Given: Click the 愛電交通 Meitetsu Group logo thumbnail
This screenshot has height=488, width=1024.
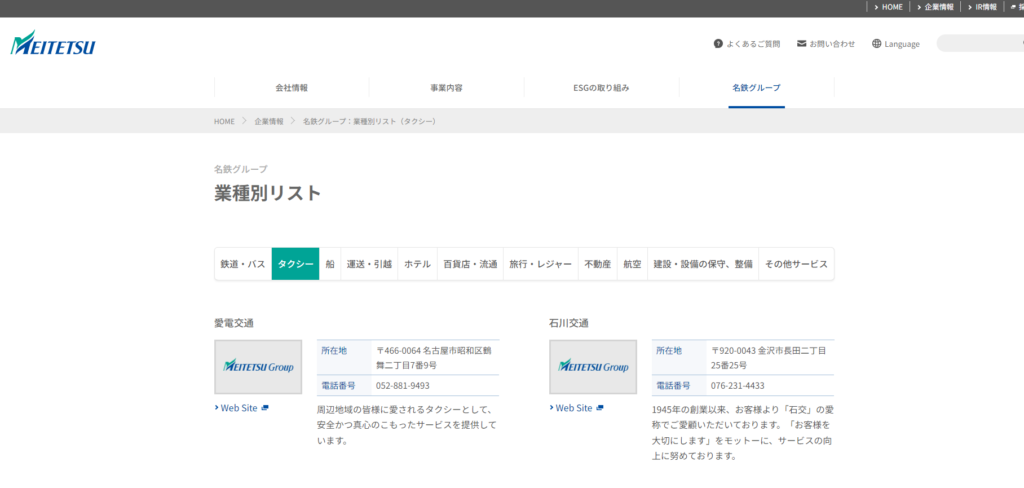Looking at the screenshot, I should tap(259, 367).
